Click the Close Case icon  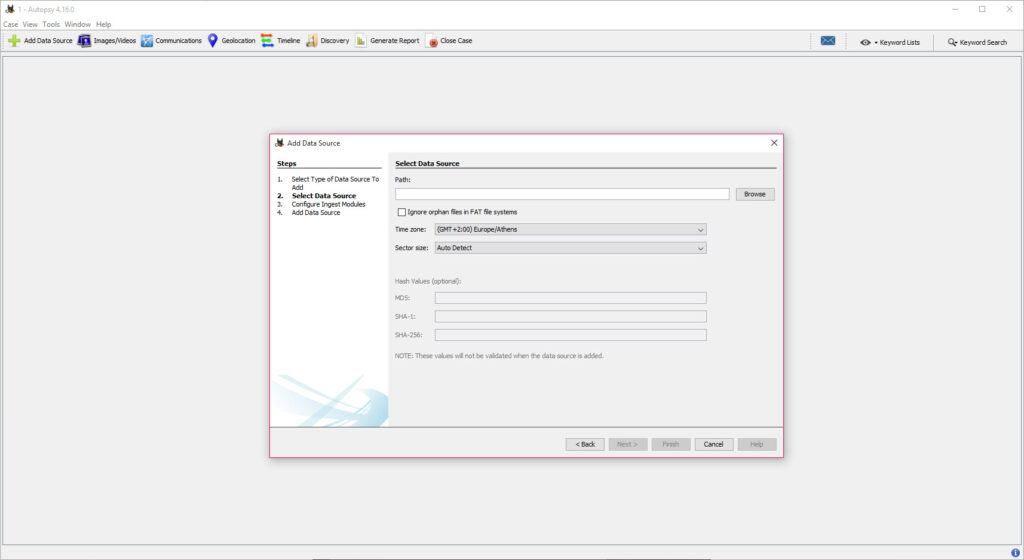[x=432, y=40]
